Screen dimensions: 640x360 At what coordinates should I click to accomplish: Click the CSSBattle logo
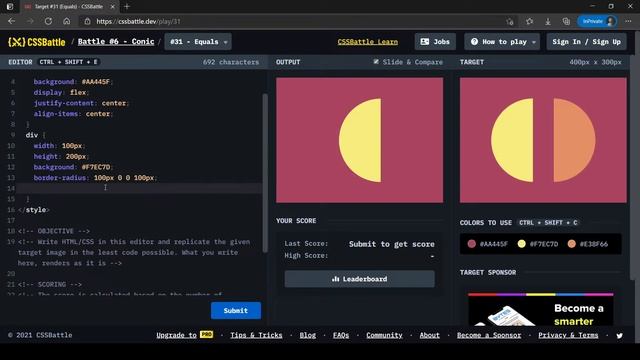37,42
